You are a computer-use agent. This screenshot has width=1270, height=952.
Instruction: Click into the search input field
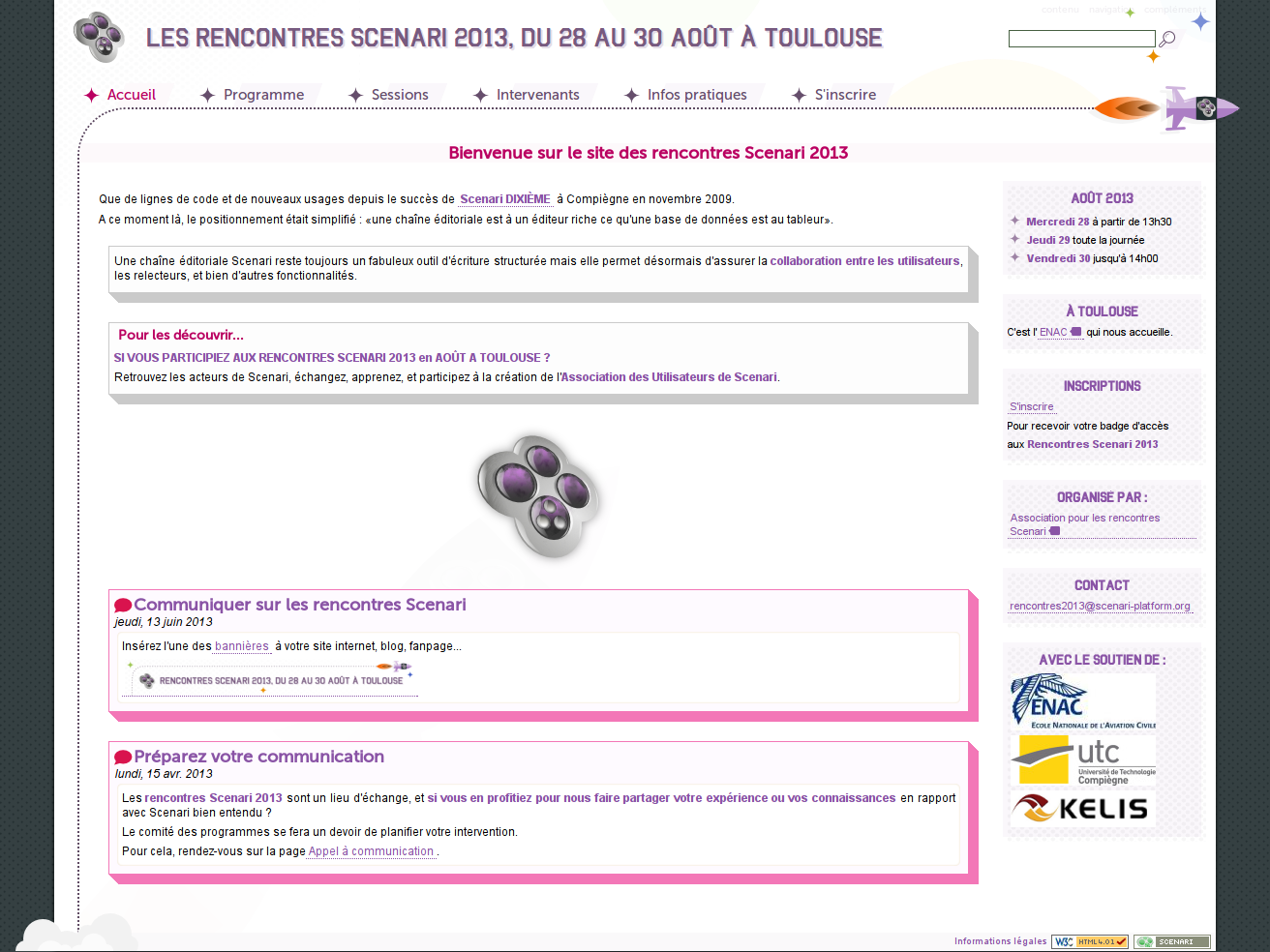(x=1081, y=39)
